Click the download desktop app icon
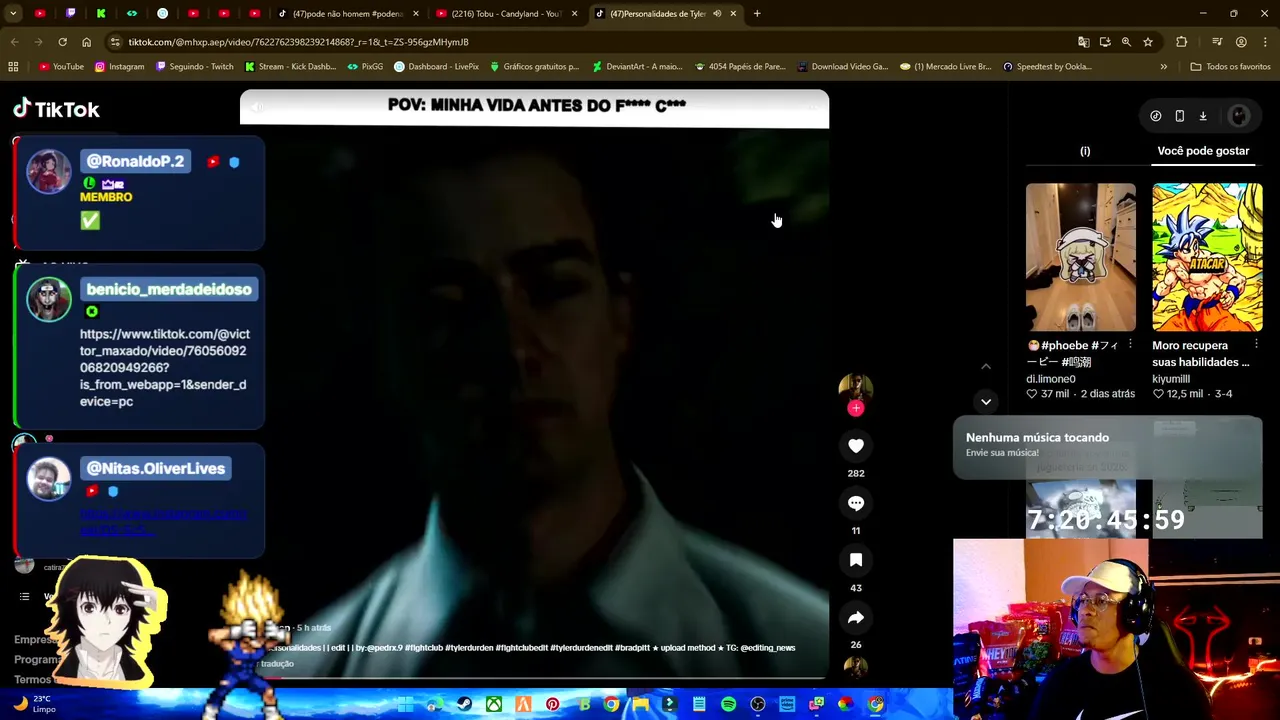The height and width of the screenshot is (720, 1280). (x=1203, y=116)
